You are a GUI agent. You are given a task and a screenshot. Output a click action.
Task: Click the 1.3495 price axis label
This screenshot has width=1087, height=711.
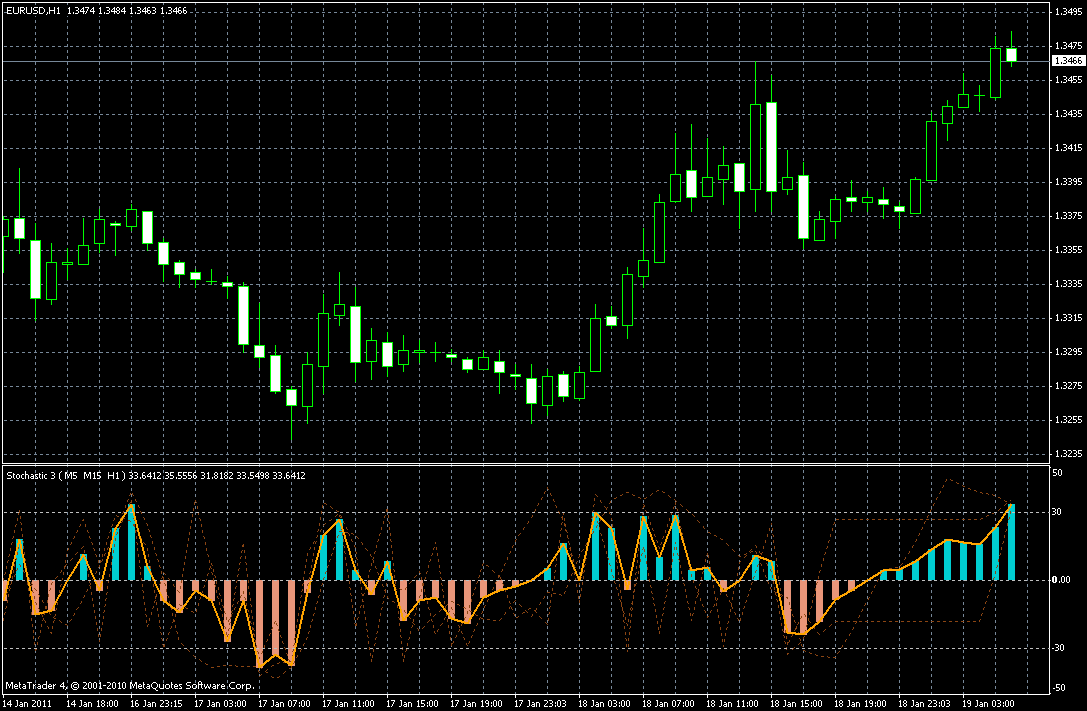click(x=1068, y=12)
